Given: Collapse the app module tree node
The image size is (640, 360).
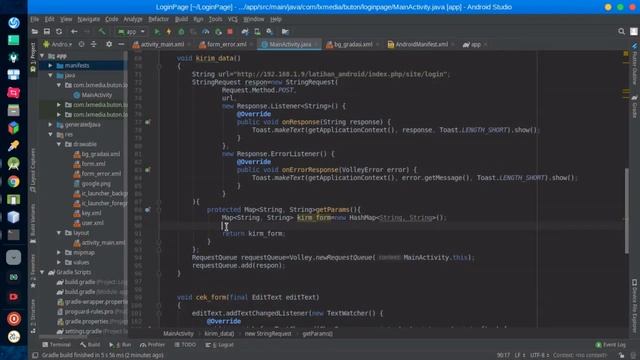Looking at the screenshot, I should pyautogui.click(x=42, y=56).
